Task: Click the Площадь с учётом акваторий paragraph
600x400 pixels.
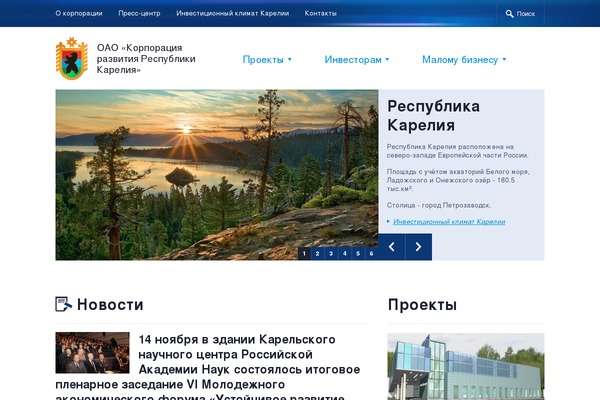Action: click(458, 180)
